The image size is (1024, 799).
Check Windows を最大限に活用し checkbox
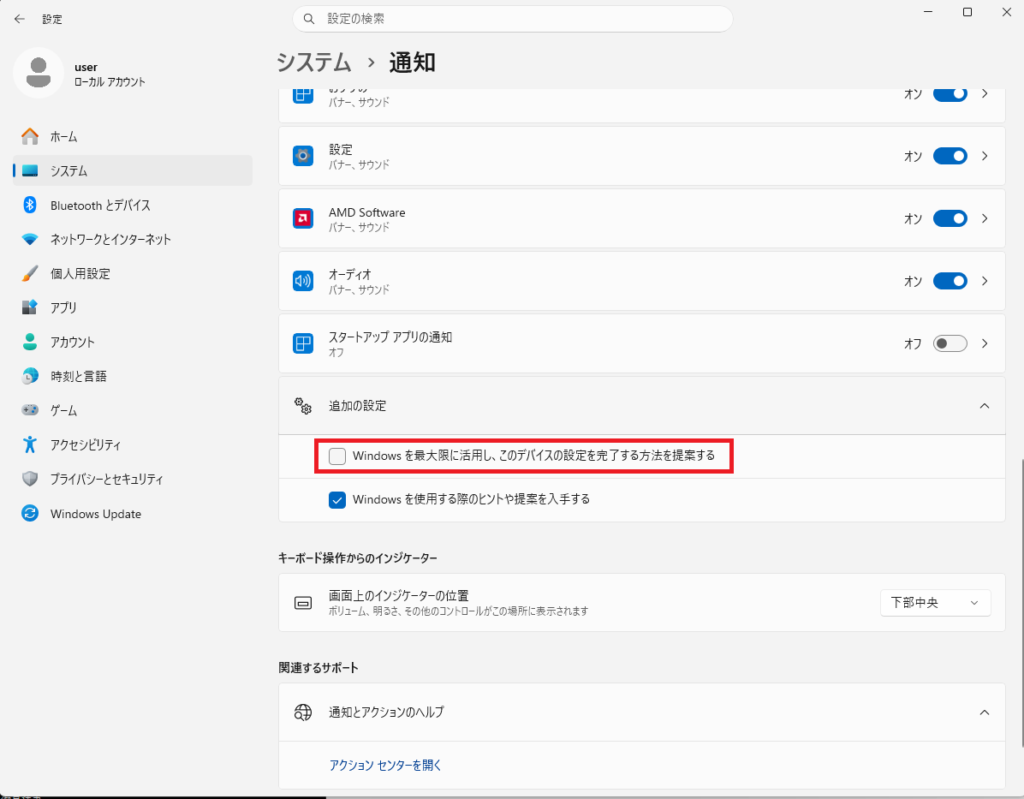click(x=337, y=456)
